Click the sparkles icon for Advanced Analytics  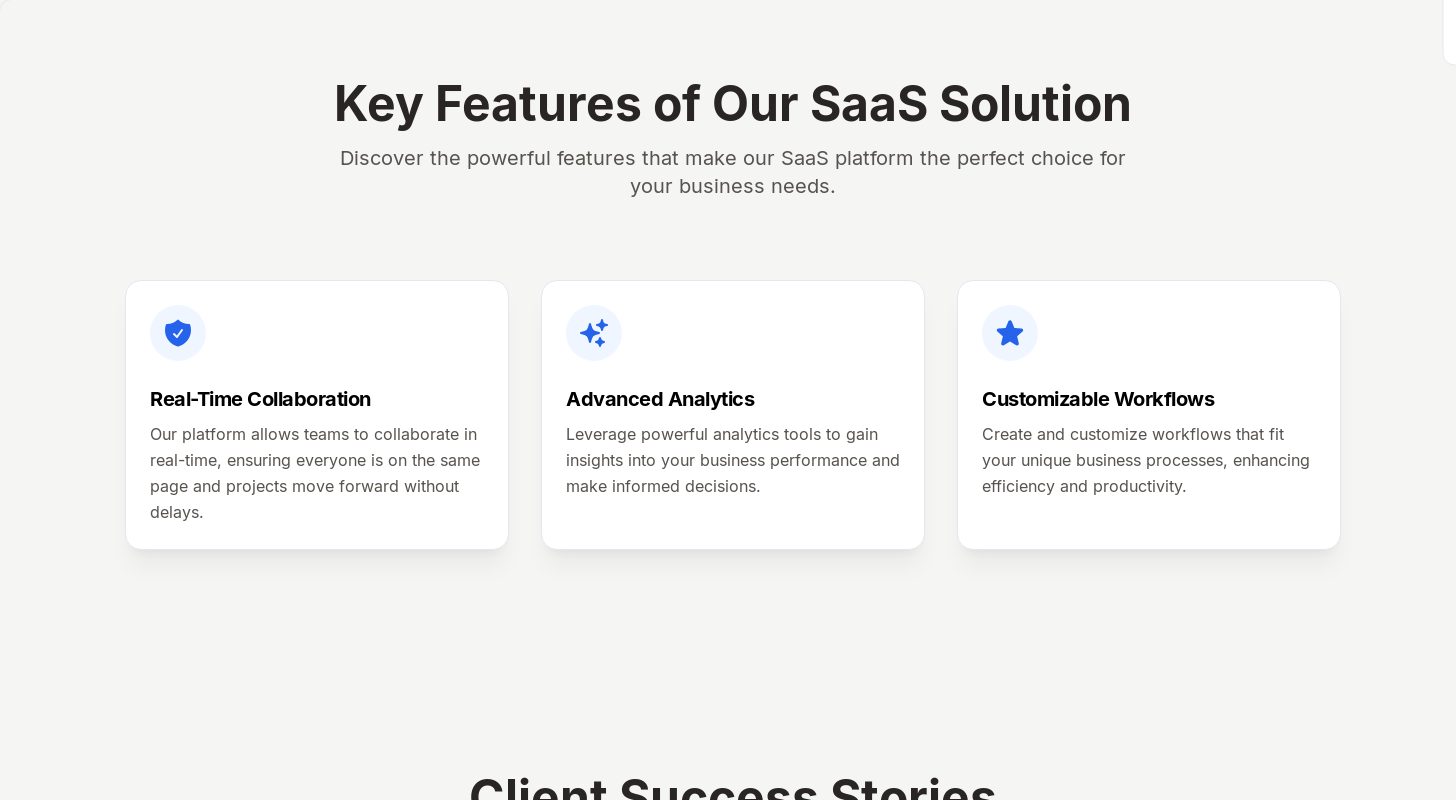tap(594, 333)
